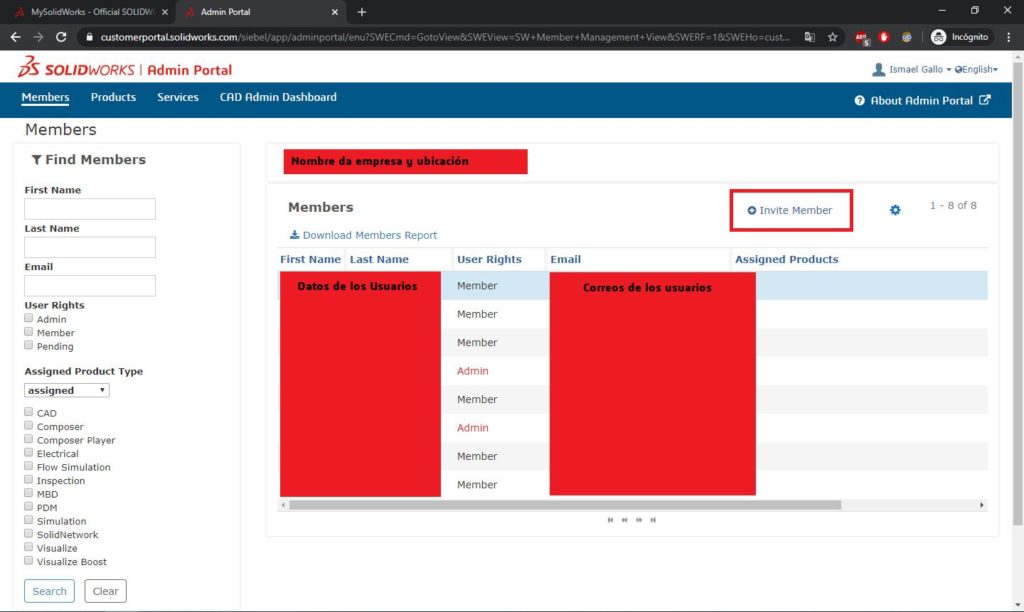Go to next page of members list
The height and width of the screenshot is (612, 1024).
[639, 520]
